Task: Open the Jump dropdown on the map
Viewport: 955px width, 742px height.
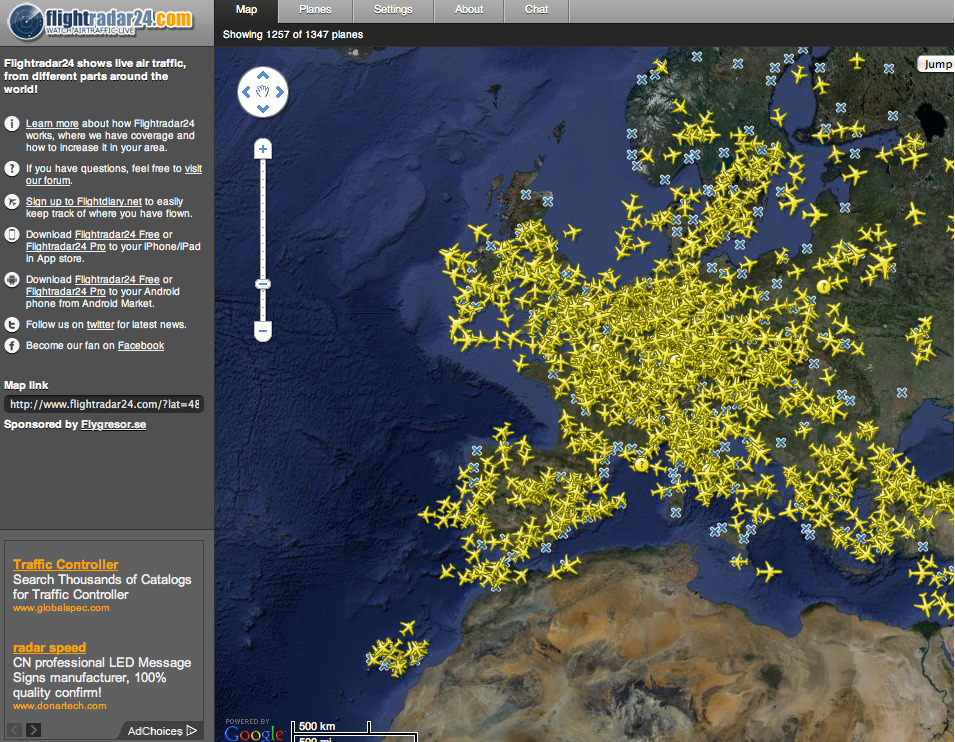Action: (x=936, y=64)
